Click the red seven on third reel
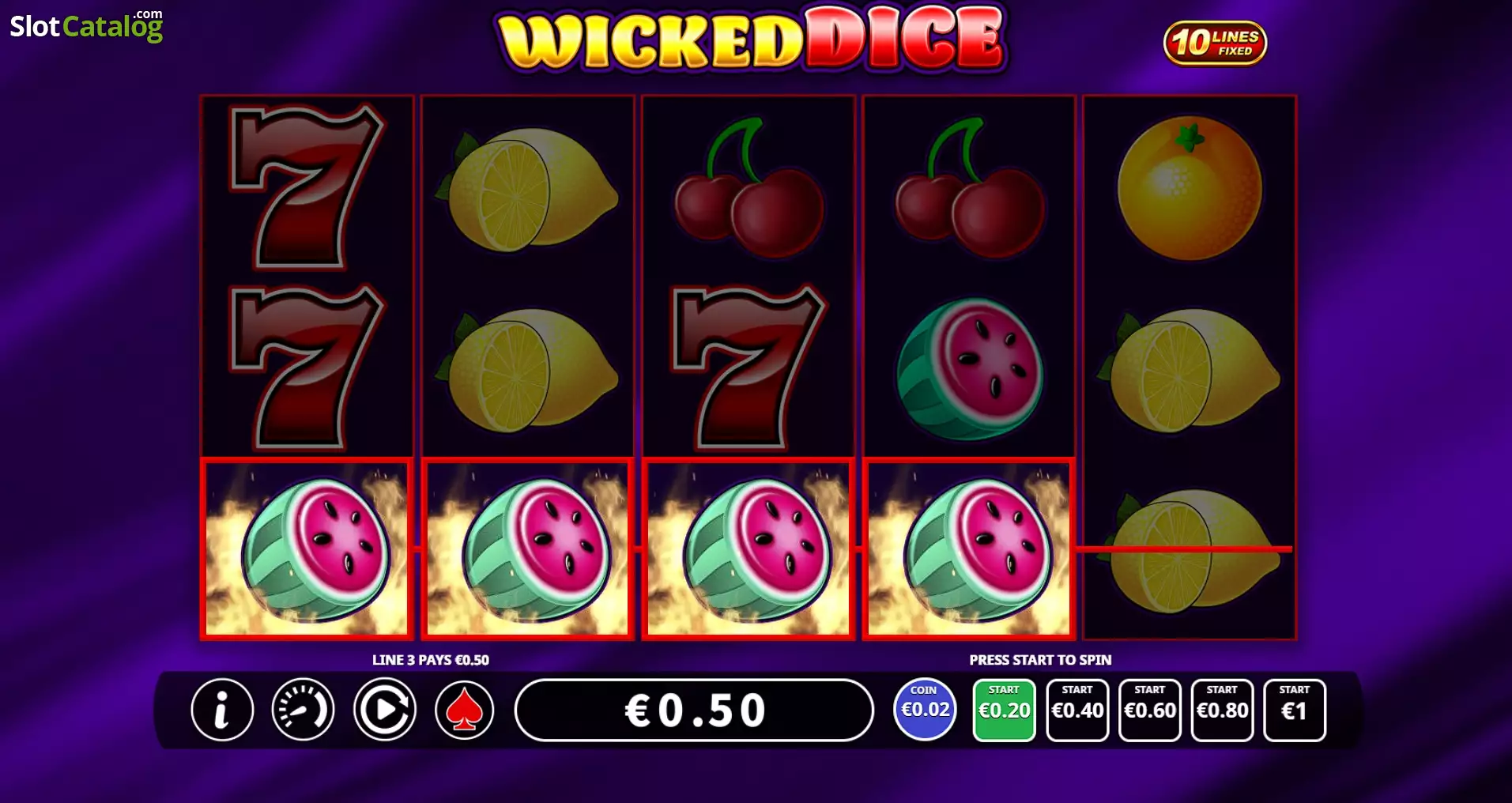1512x803 pixels. pyautogui.click(x=748, y=367)
